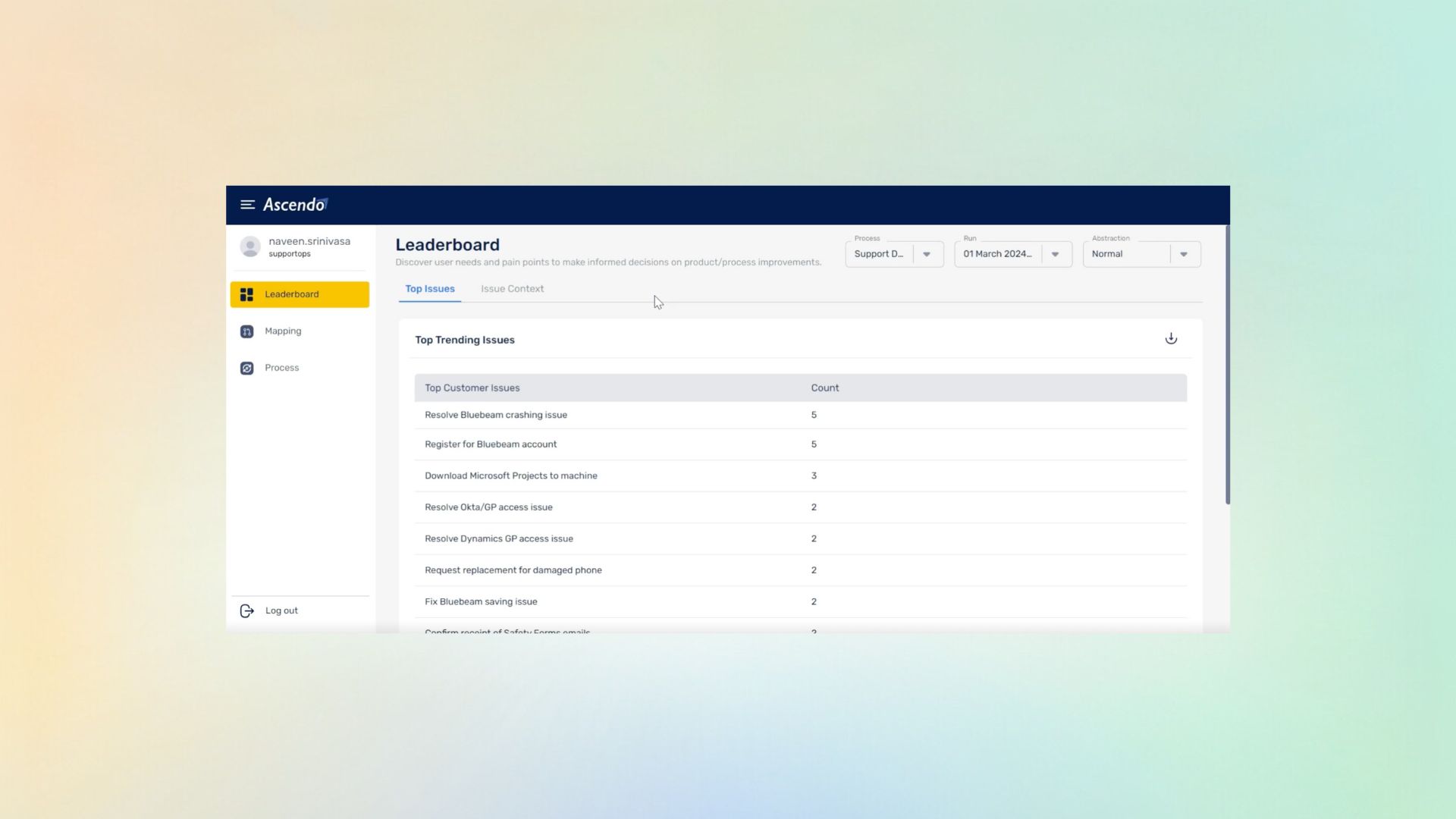Click the Log out link
Viewport: 1456px width, 819px height.
pos(281,611)
